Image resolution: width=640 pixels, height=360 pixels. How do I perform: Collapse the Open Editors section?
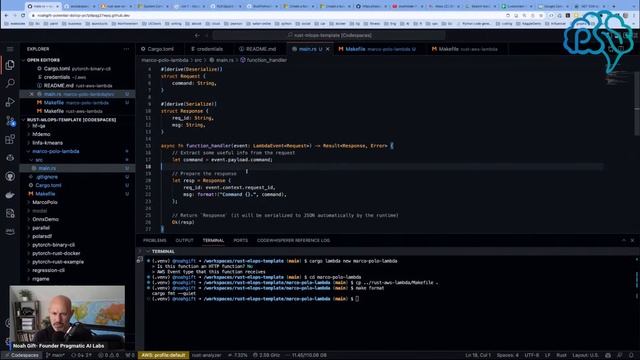point(78,60)
